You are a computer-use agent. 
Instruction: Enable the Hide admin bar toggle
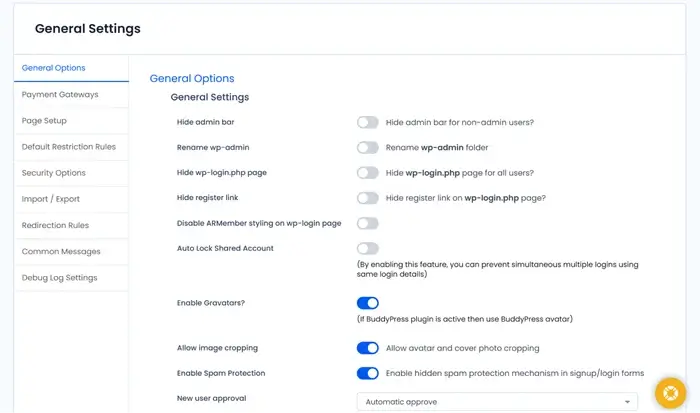(367, 122)
